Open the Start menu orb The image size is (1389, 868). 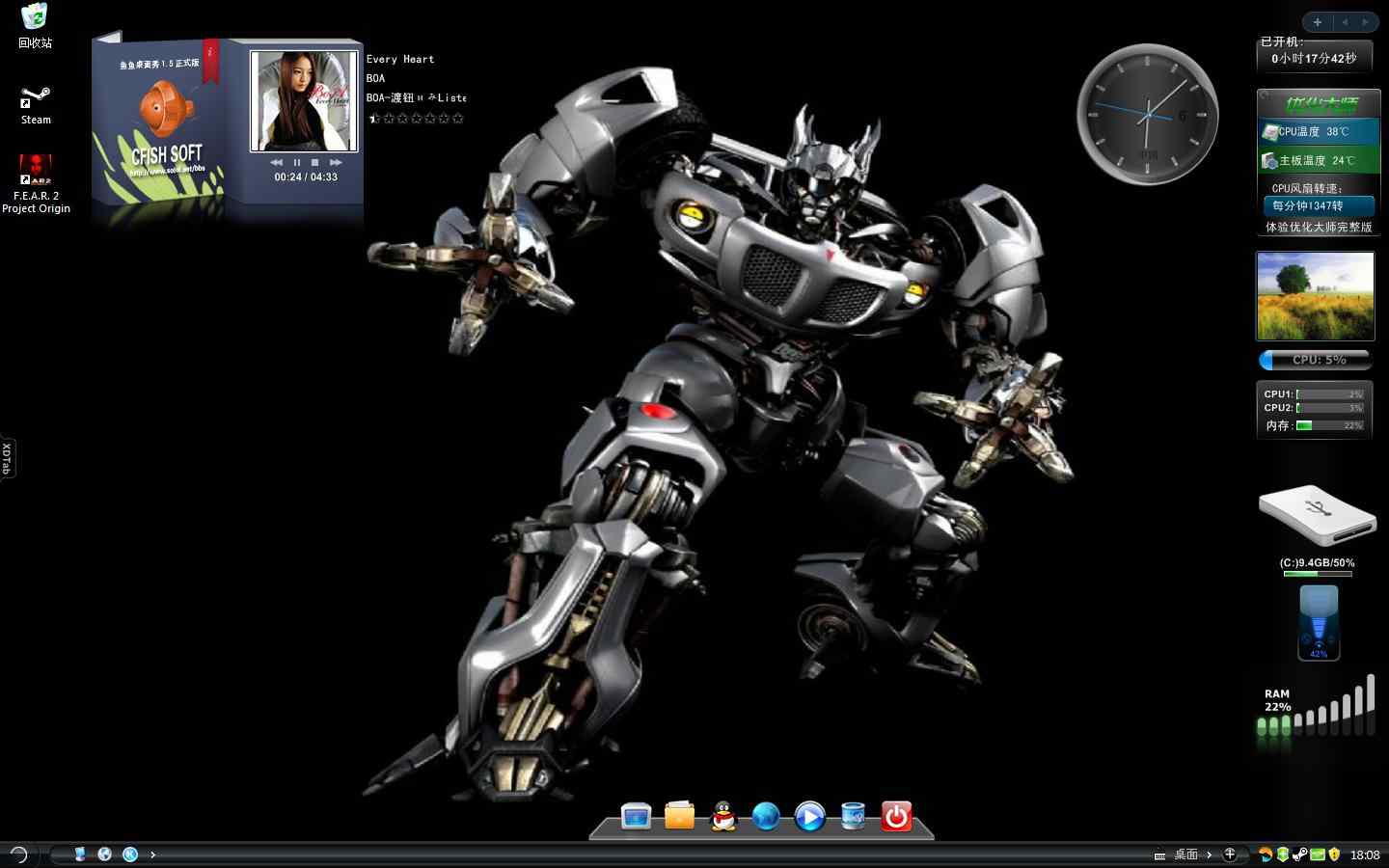click(17, 854)
